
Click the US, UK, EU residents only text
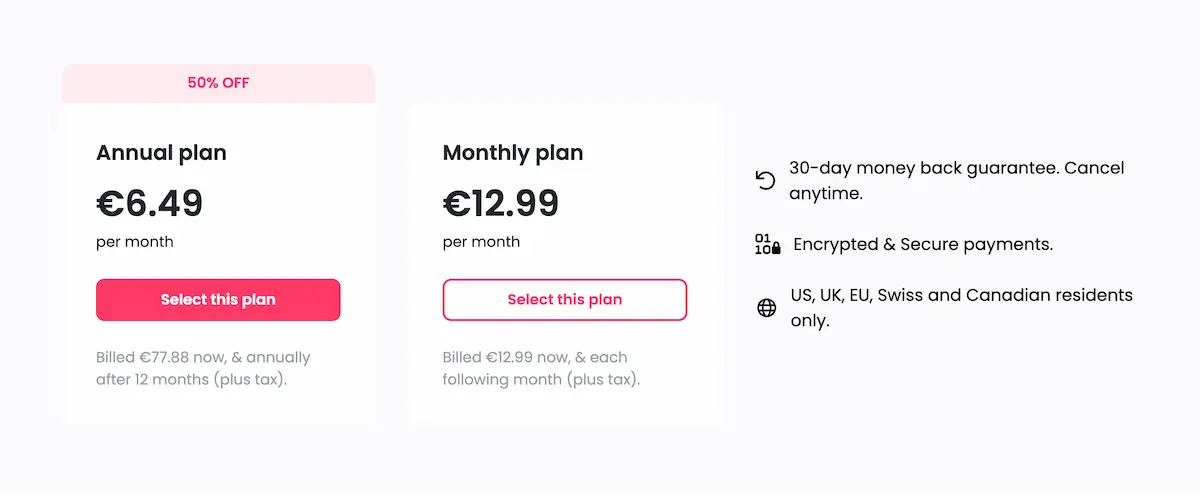tap(960, 296)
